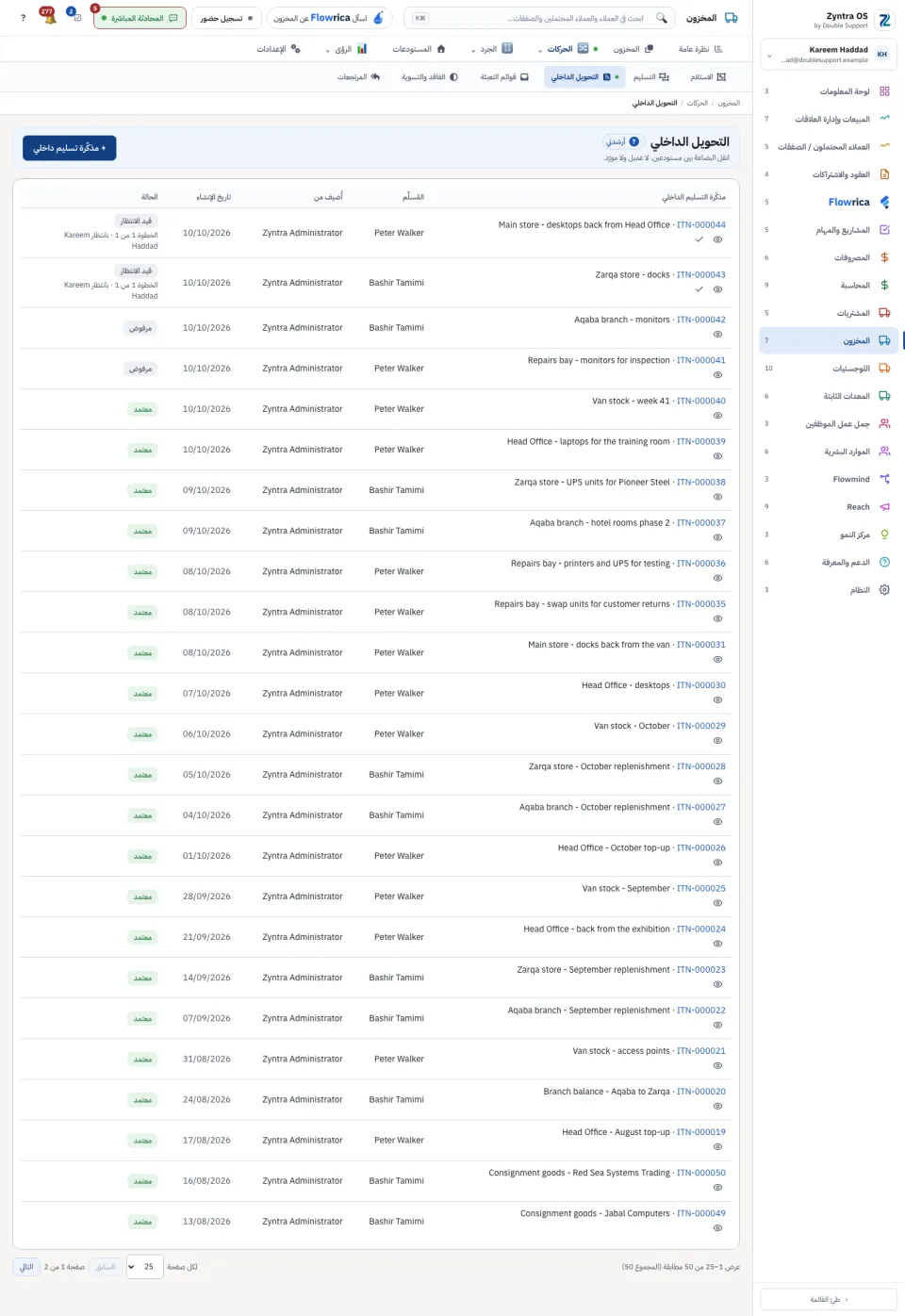The width and height of the screenshot is (905, 1316).
Task: Switch to the الاستلام receiving sub-tab
Action: click(x=708, y=77)
